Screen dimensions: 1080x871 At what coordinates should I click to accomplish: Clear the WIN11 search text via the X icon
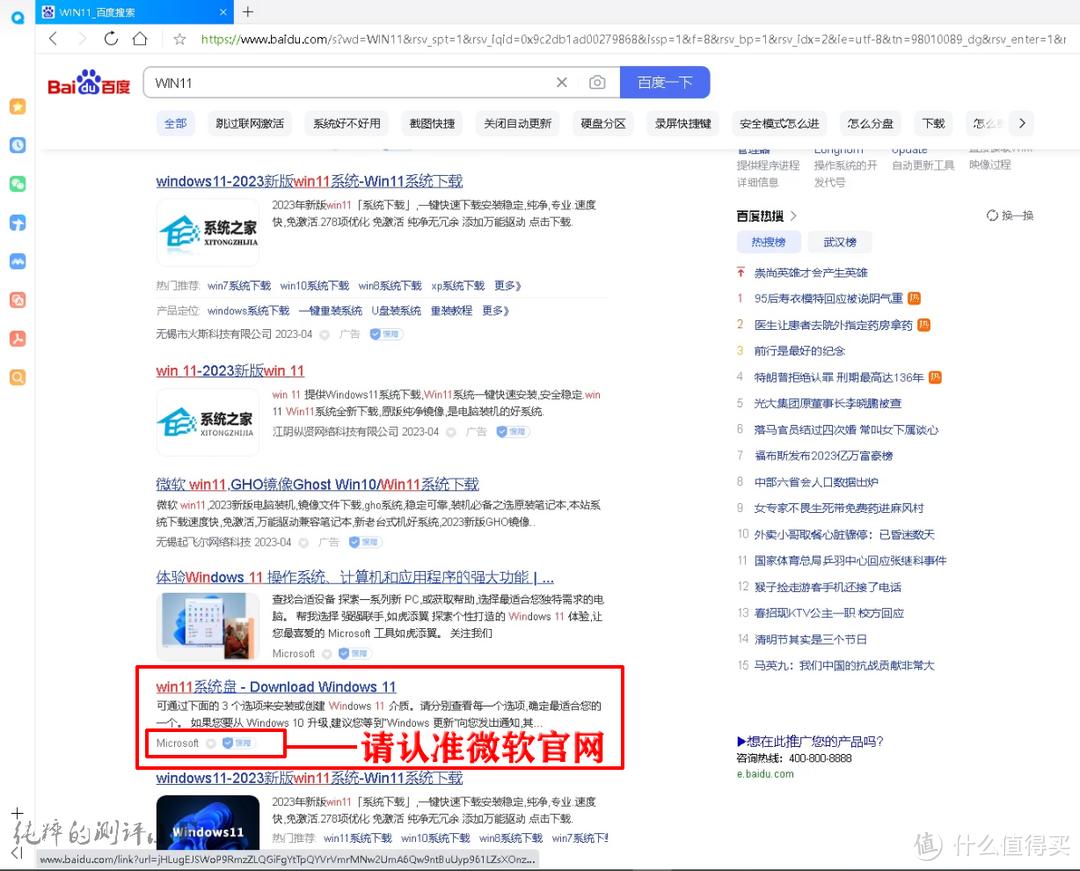[x=562, y=82]
